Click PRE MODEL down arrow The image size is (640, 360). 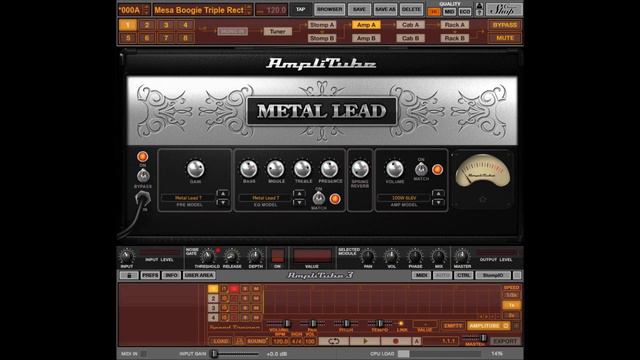pos(222,202)
